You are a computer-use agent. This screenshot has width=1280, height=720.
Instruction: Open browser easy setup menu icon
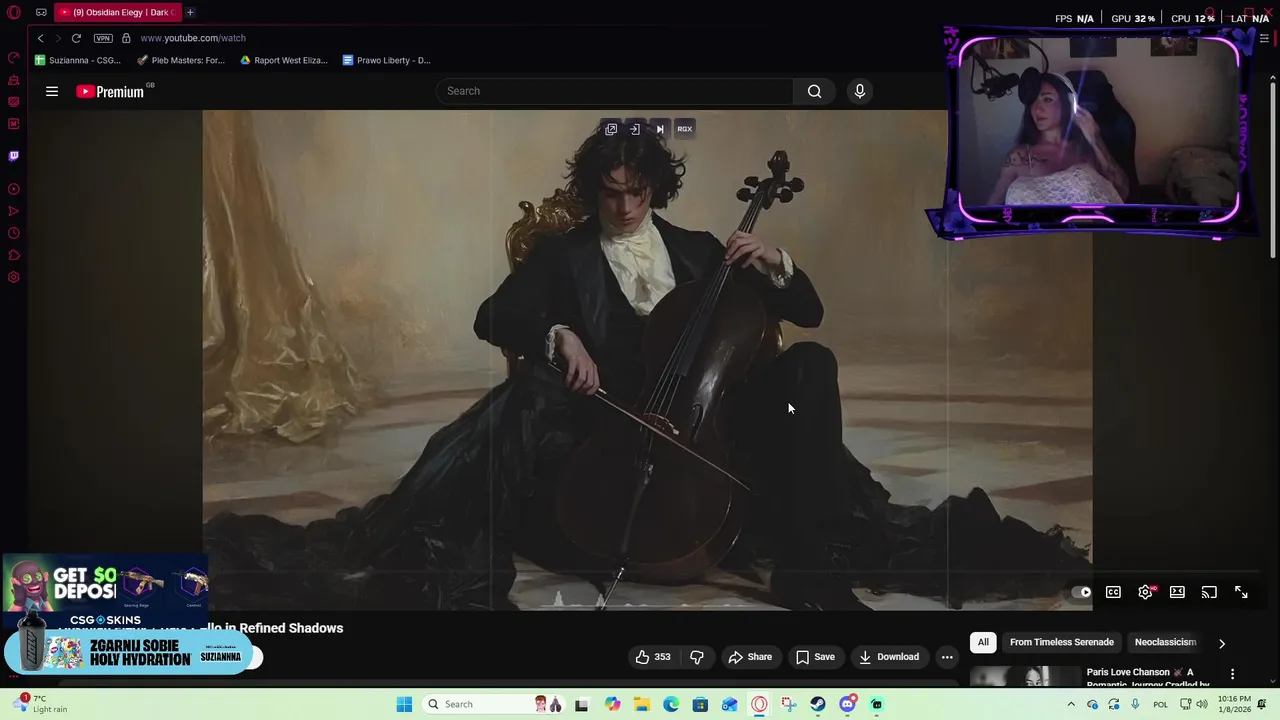(x=1264, y=38)
